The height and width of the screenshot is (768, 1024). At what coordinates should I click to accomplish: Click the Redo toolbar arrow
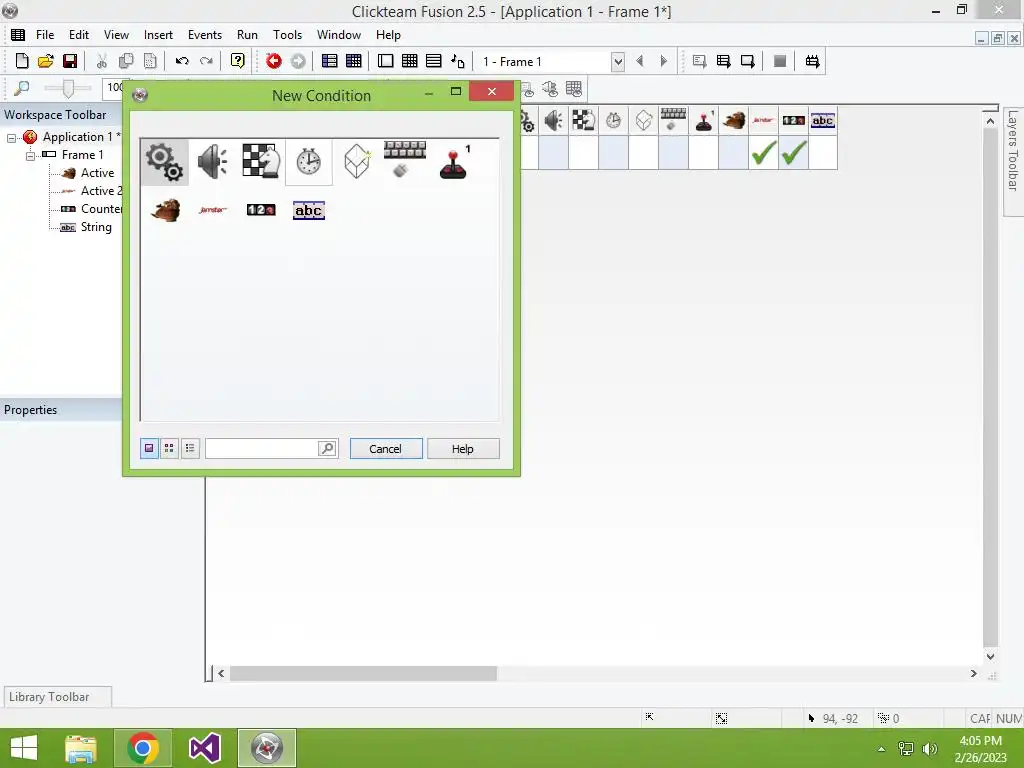tap(206, 61)
